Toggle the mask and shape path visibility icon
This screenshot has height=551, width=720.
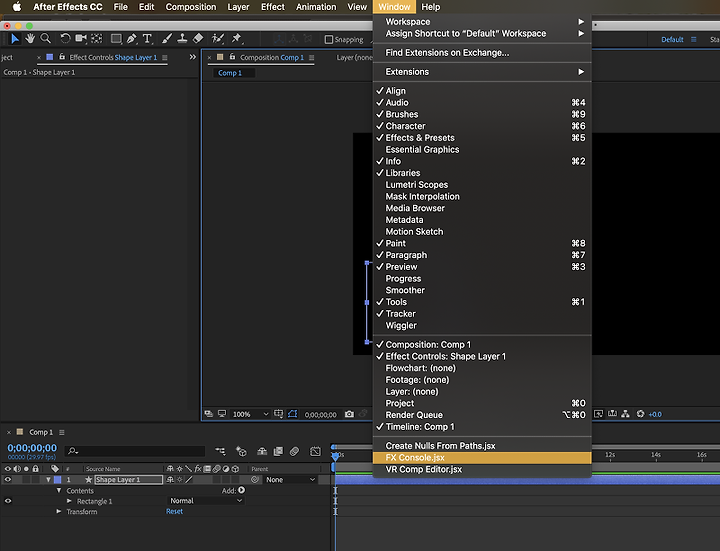[x=292, y=414]
